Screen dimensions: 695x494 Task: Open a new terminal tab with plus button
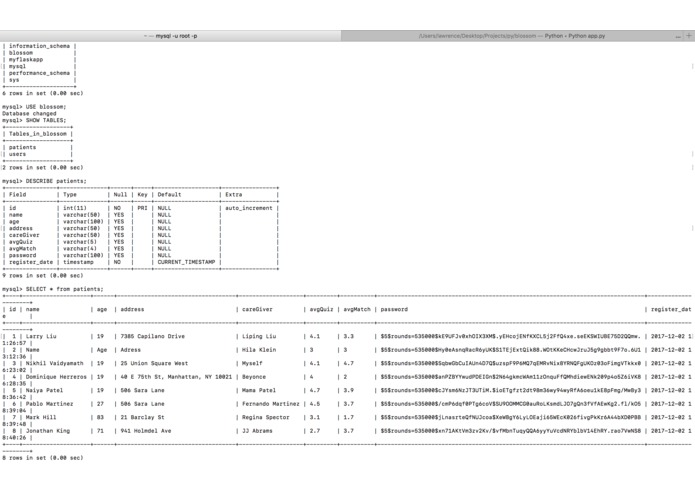(689, 36)
